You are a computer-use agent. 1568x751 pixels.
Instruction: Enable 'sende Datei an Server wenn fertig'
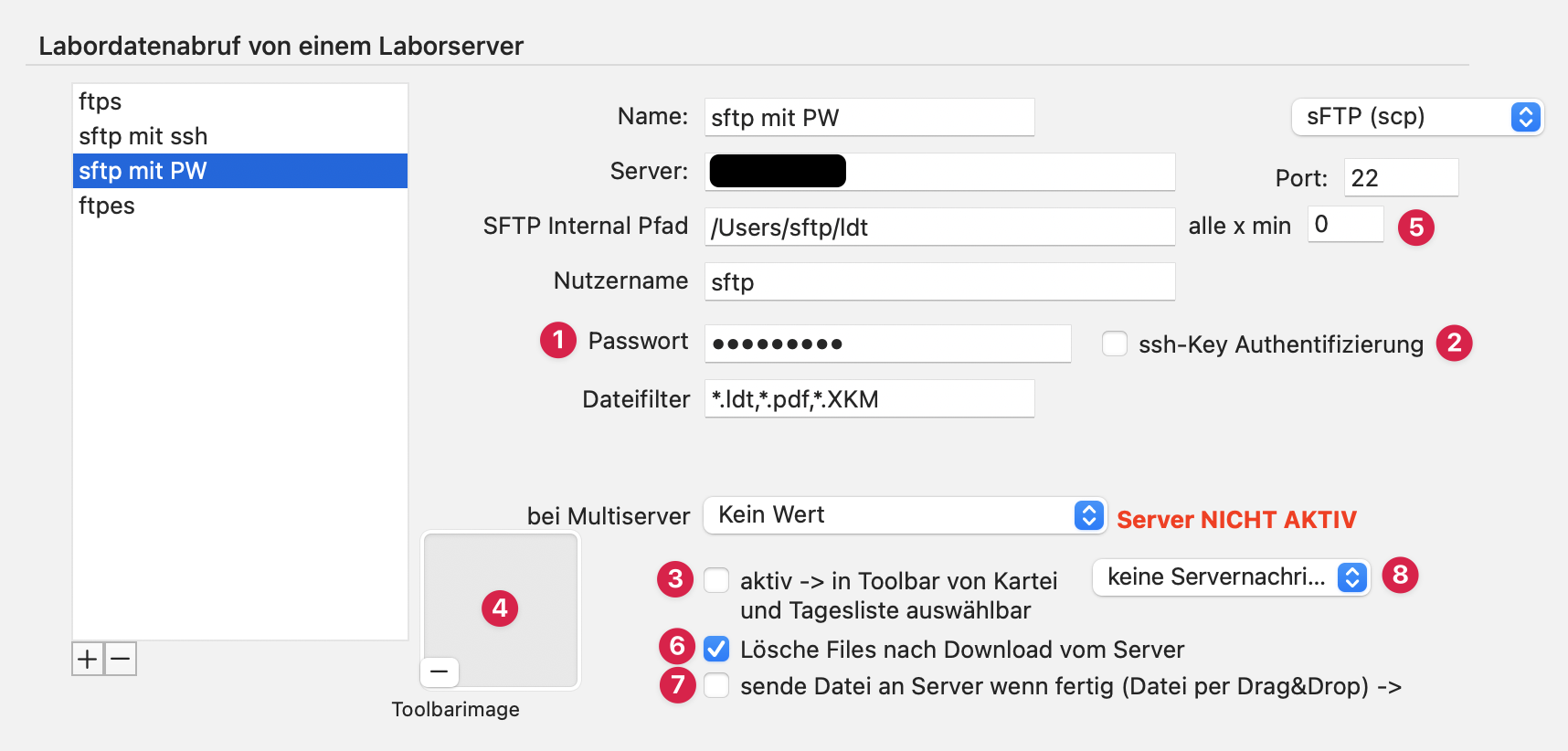pyautogui.click(x=716, y=685)
